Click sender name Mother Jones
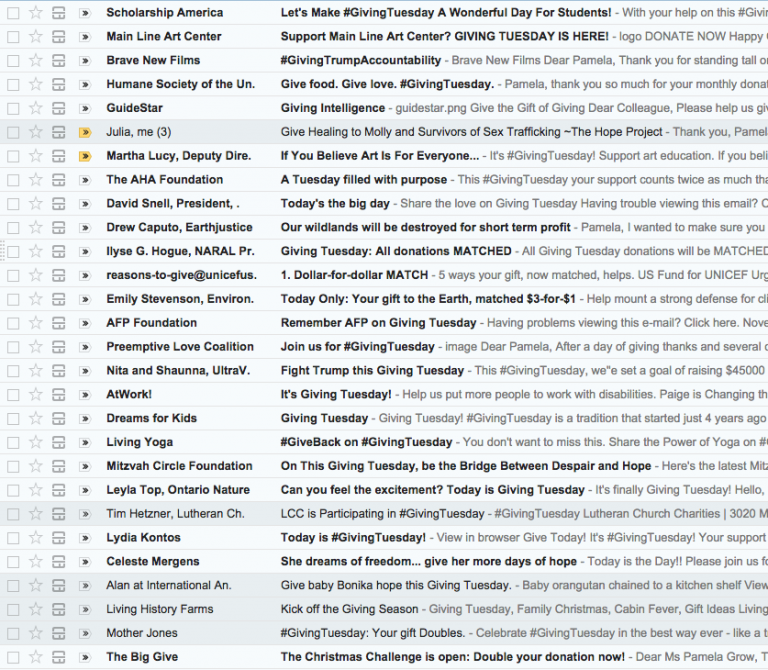Screen dimensions: 768x670 point(142,633)
